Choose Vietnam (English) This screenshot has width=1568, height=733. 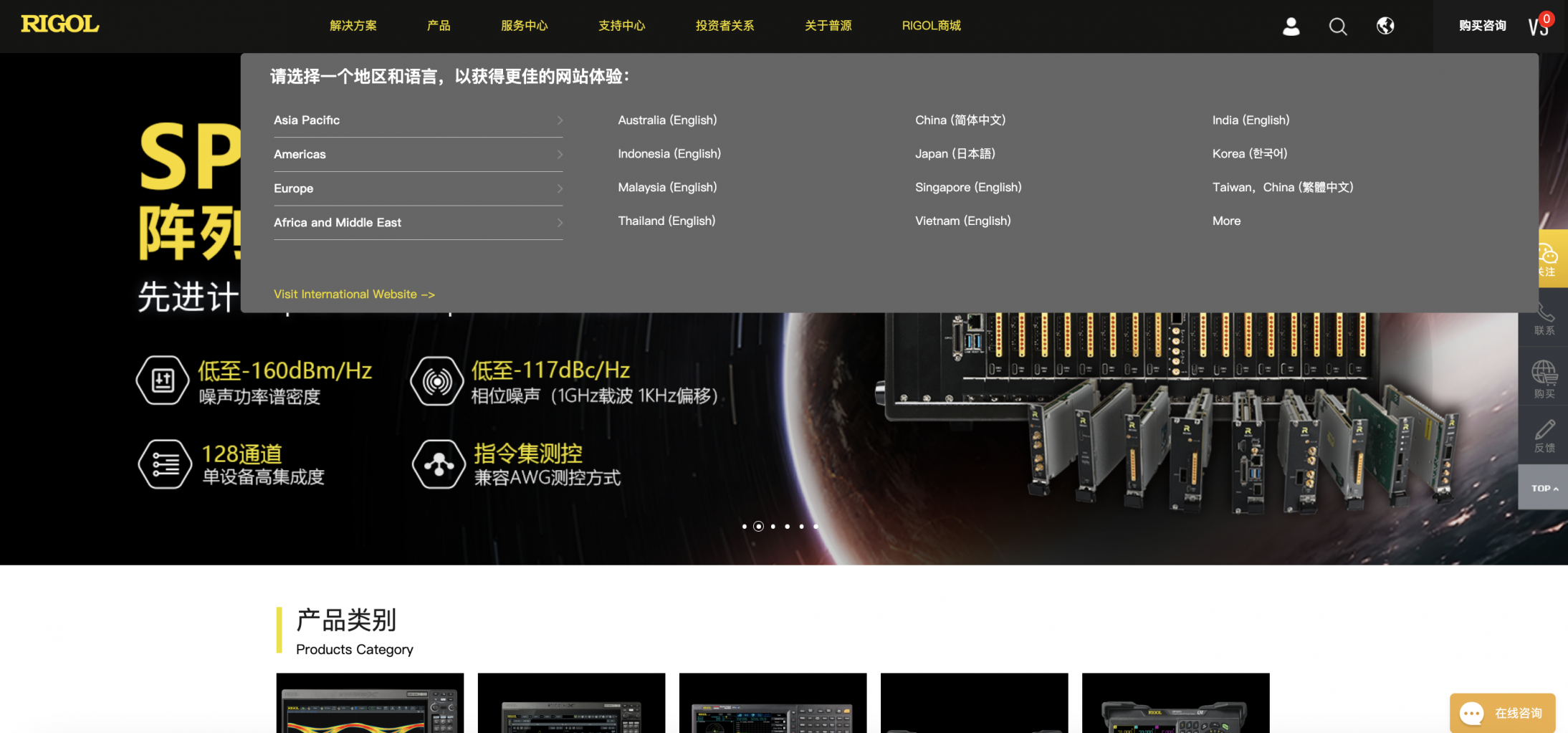point(963,221)
